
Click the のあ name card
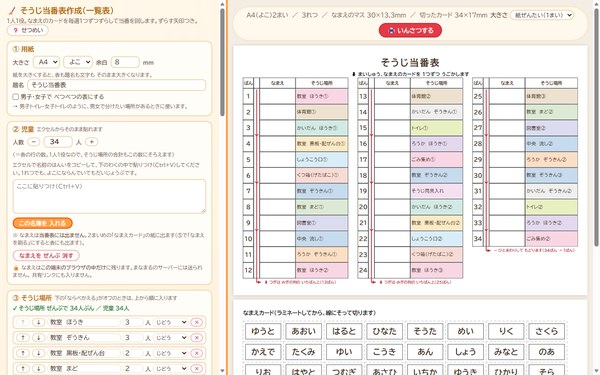point(546,352)
